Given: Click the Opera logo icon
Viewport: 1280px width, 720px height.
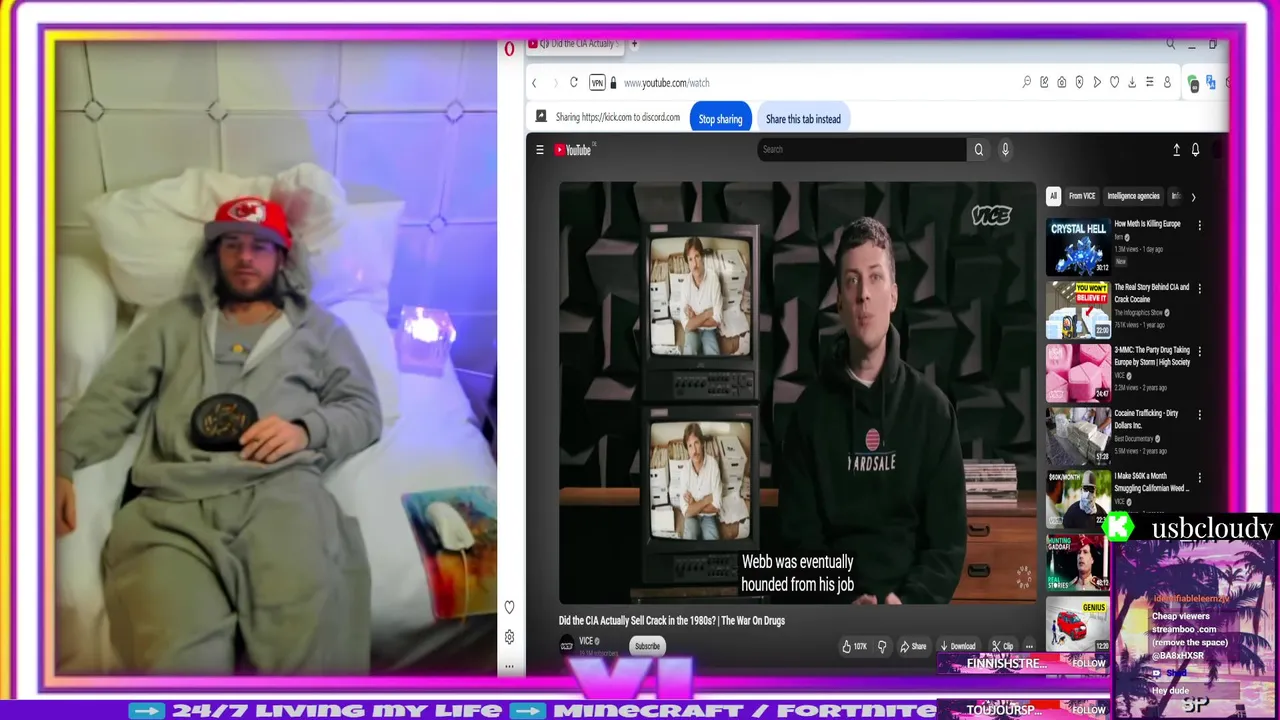Looking at the screenshot, I should (509, 48).
